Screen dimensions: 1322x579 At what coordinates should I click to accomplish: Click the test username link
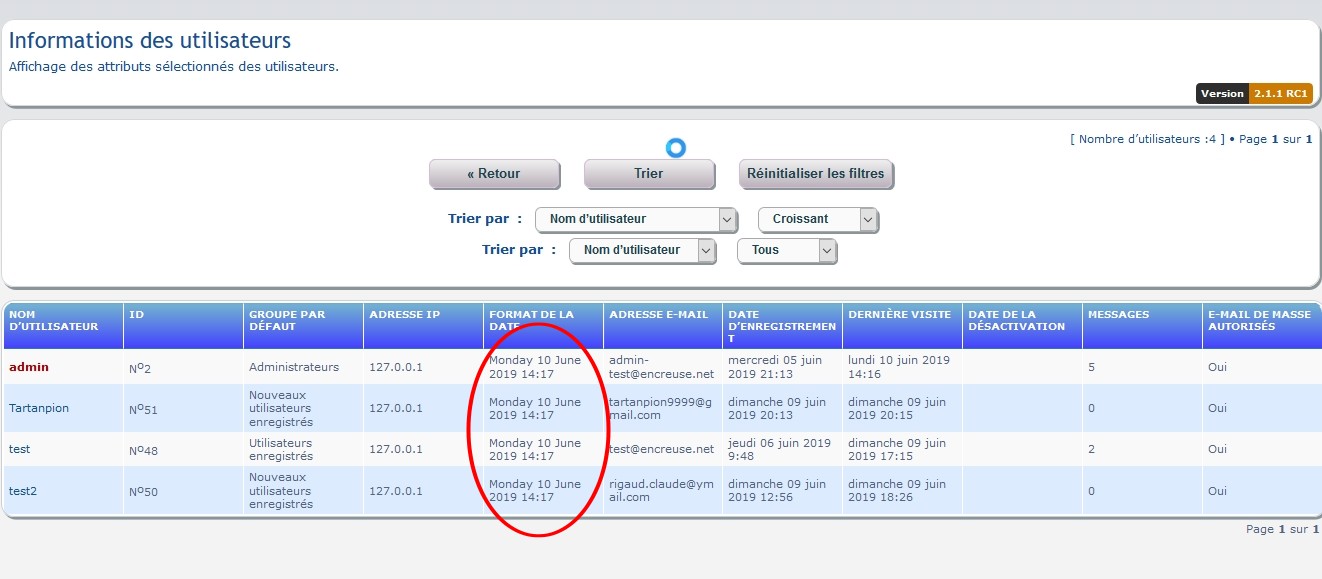pyautogui.click(x=20, y=449)
